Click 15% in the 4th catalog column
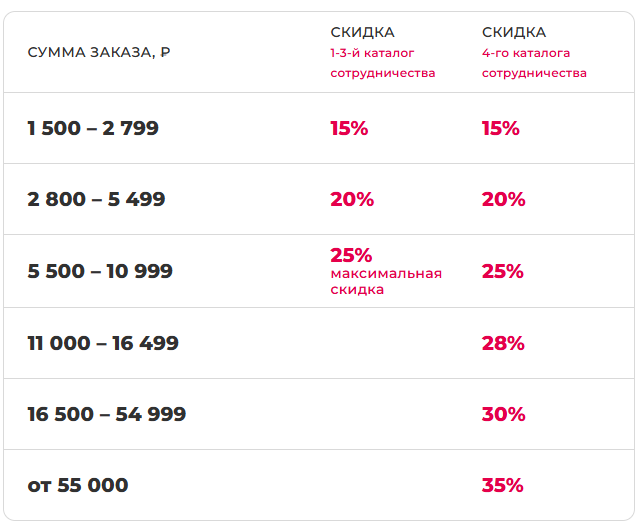Image resolution: width=639 pixels, height=523 pixels. pyautogui.click(x=501, y=128)
